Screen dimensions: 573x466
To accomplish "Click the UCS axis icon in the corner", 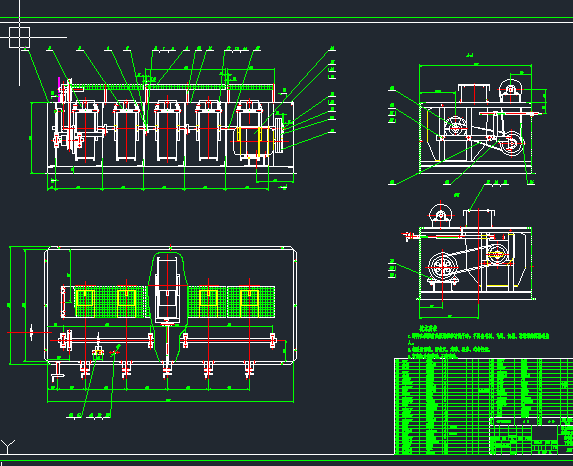I will coord(7,447).
